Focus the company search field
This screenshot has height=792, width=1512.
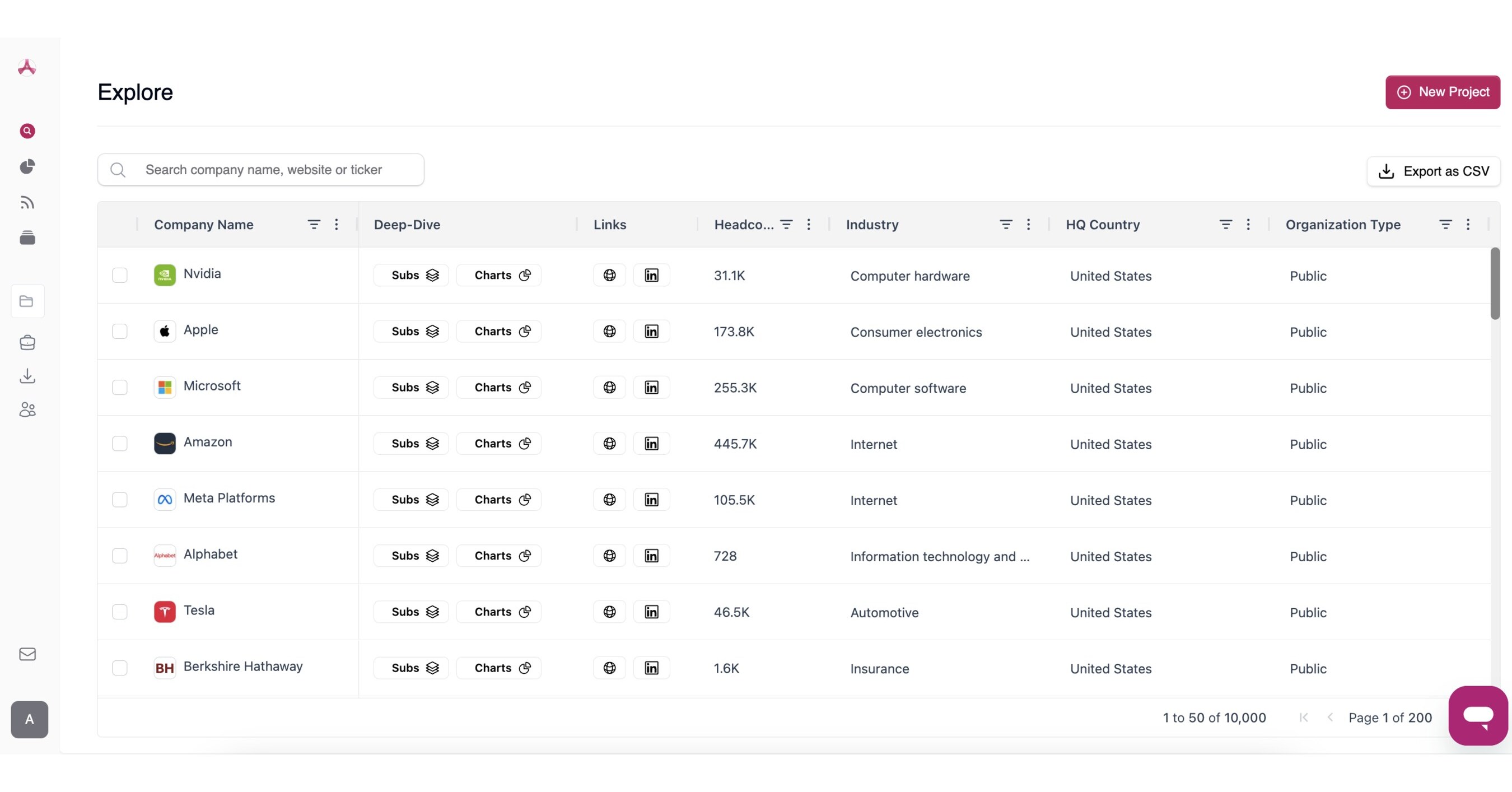click(276, 170)
